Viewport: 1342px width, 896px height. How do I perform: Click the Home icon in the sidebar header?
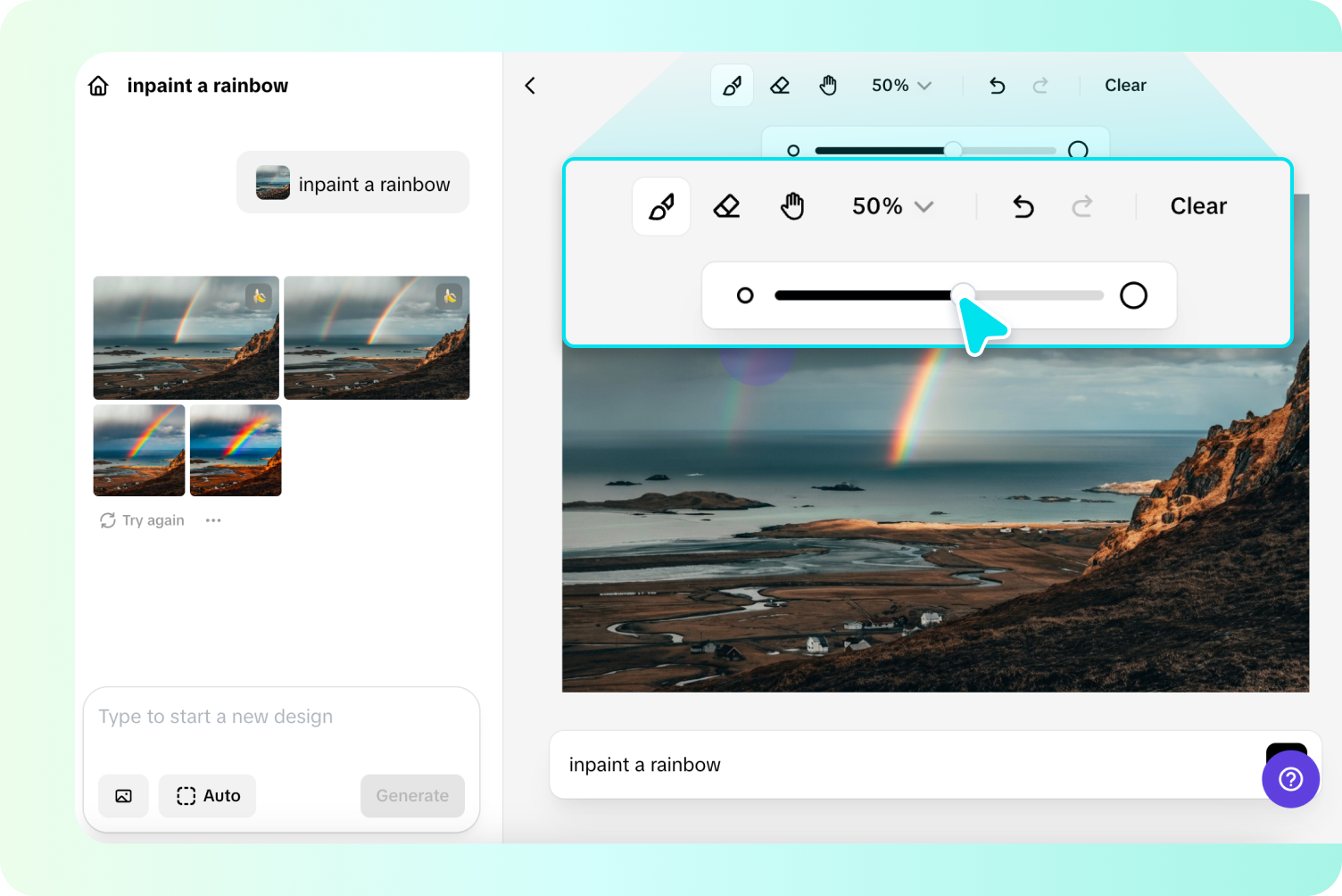pyautogui.click(x=98, y=85)
